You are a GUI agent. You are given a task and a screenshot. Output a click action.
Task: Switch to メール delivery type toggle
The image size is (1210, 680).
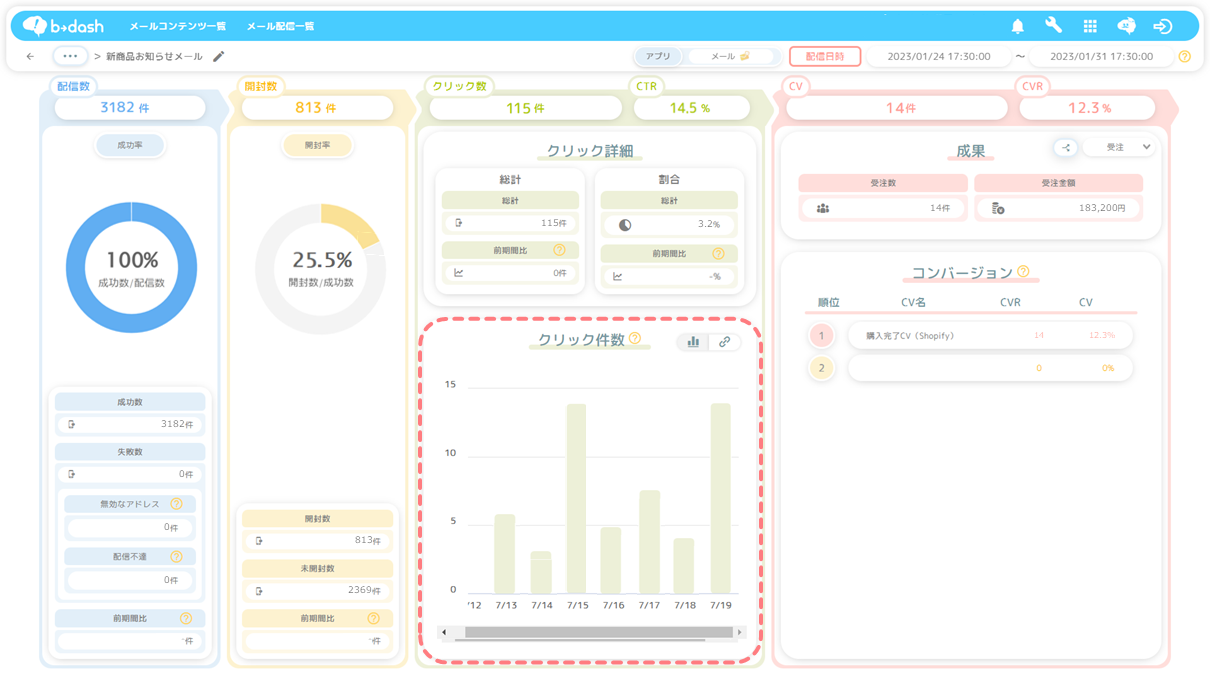tap(730, 57)
